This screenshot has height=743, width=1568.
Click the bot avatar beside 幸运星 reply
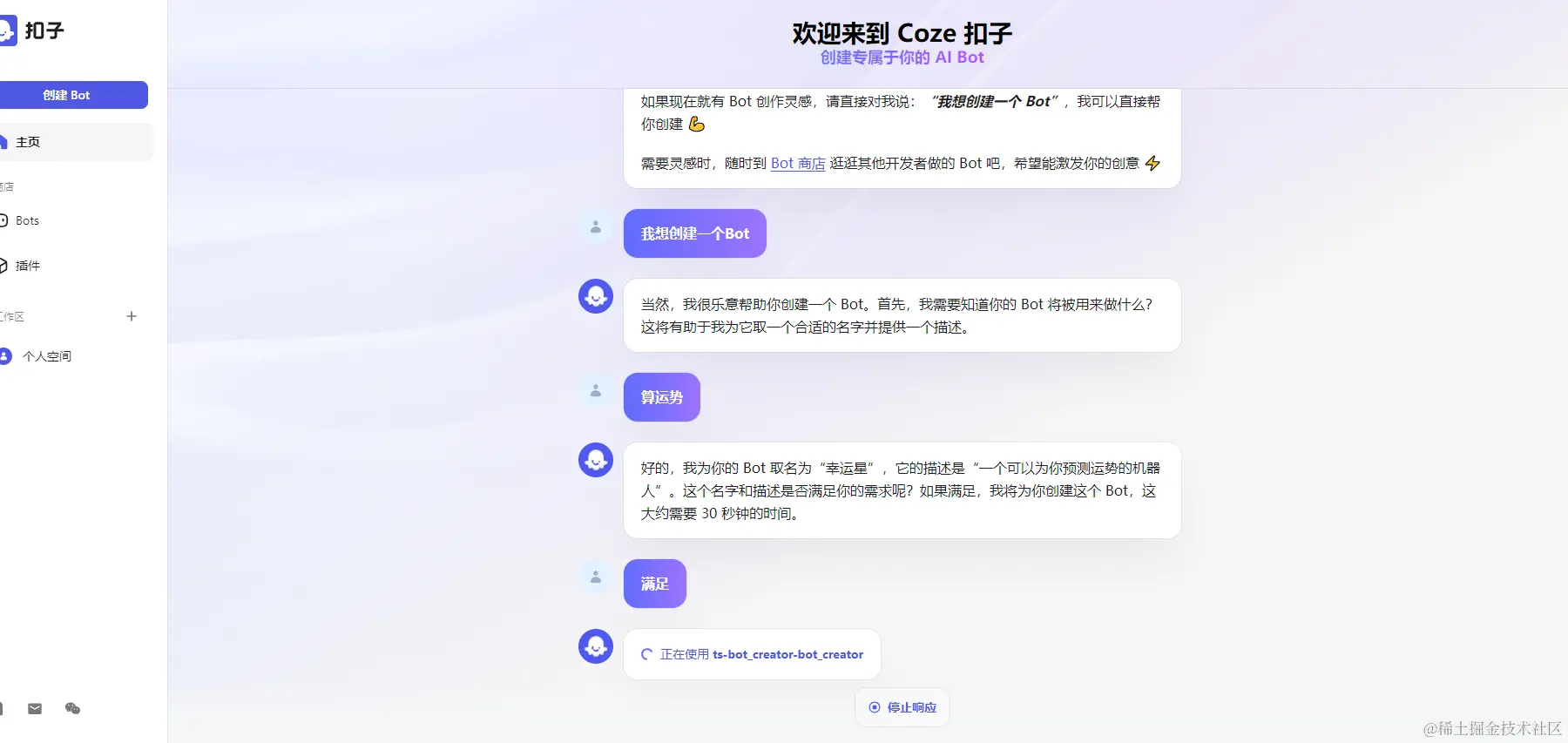(596, 460)
